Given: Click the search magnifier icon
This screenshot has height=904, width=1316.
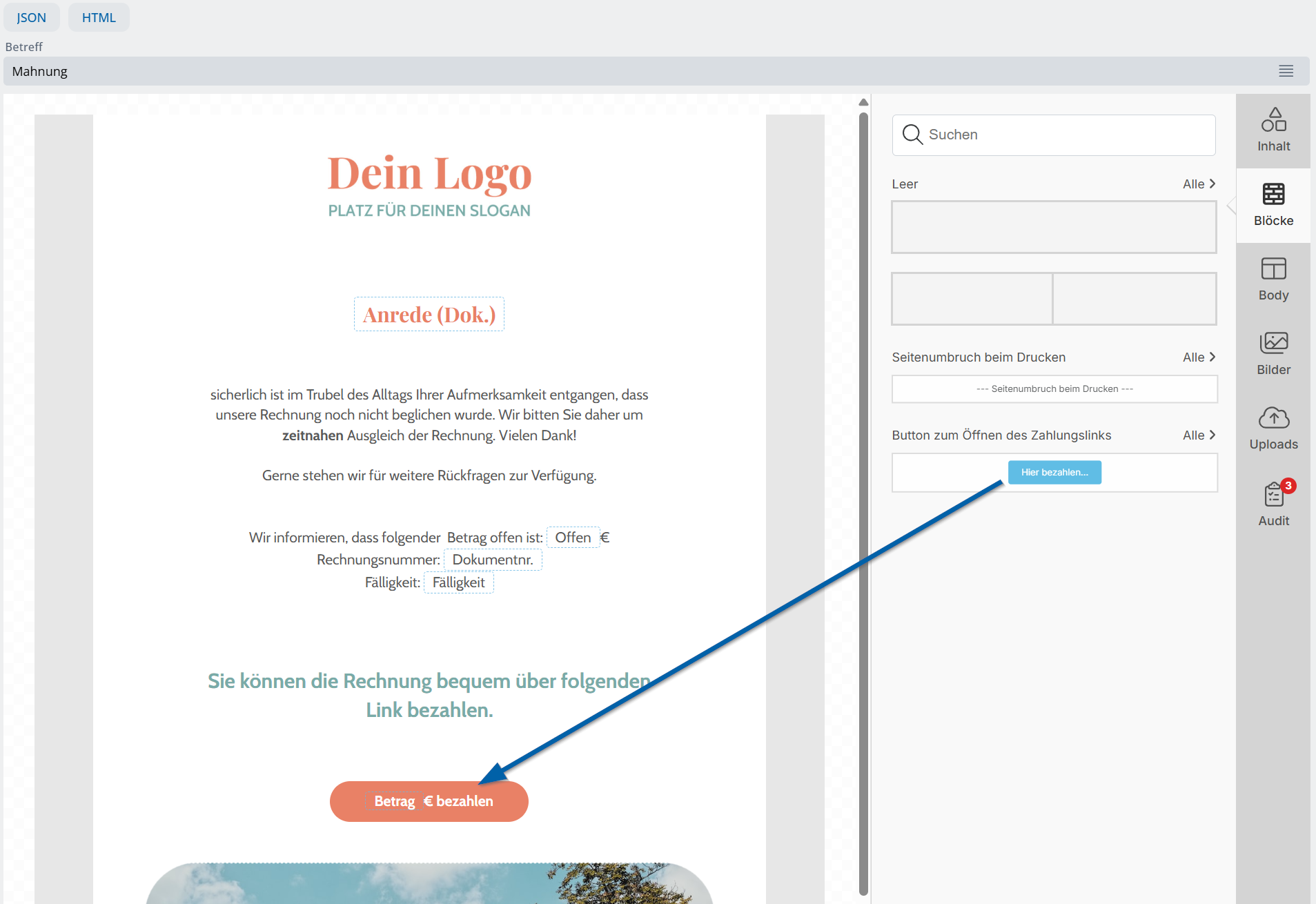Looking at the screenshot, I should point(912,135).
